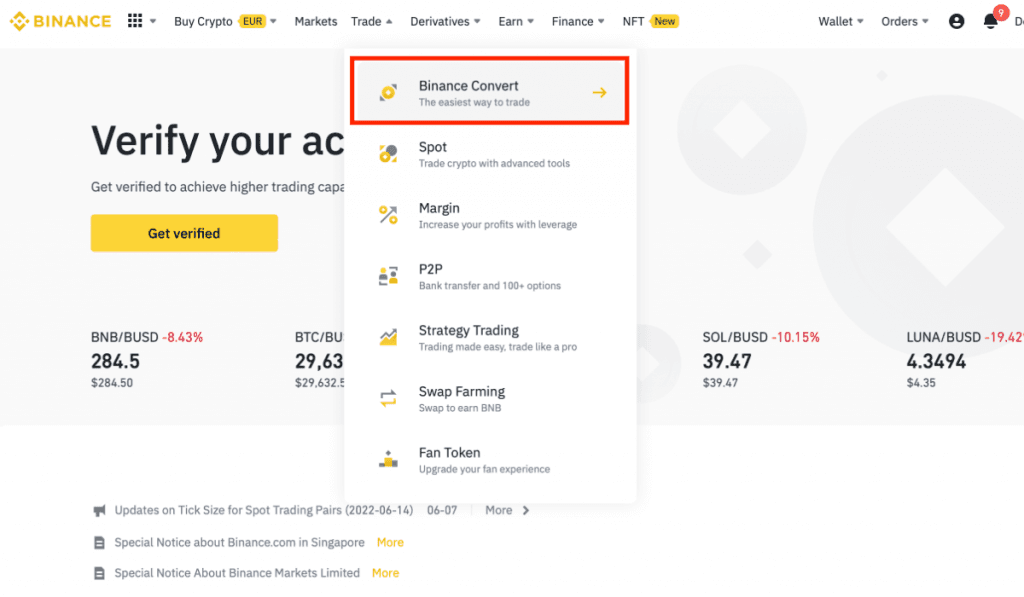Open the apps grid icon menu
This screenshot has width=1024, height=597.
(135, 21)
